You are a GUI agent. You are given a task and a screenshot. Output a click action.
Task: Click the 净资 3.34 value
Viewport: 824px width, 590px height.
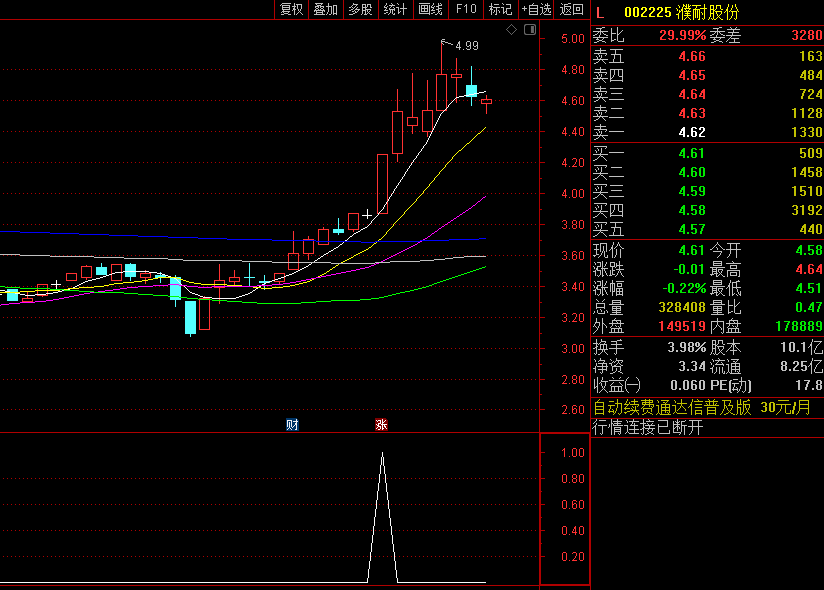click(x=692, y=366)
